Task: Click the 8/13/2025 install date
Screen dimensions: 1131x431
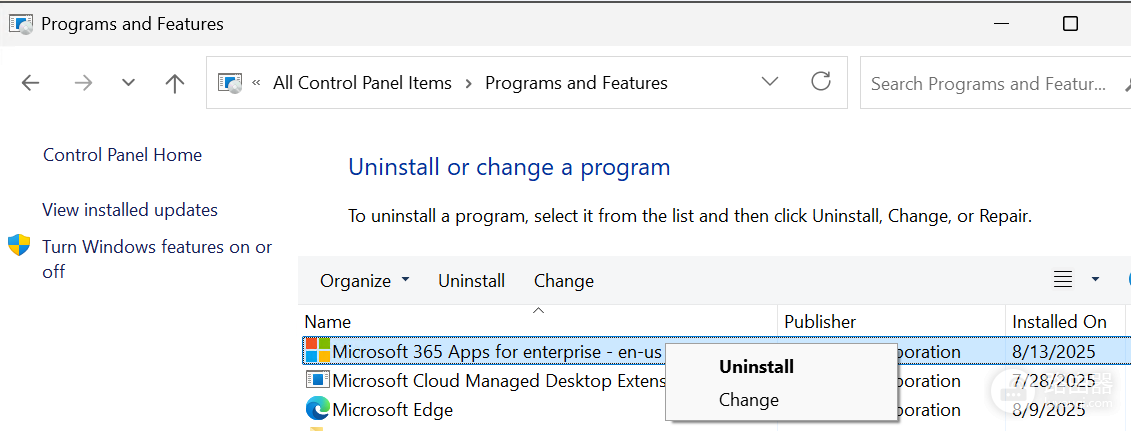Action: coord(1054,352)
